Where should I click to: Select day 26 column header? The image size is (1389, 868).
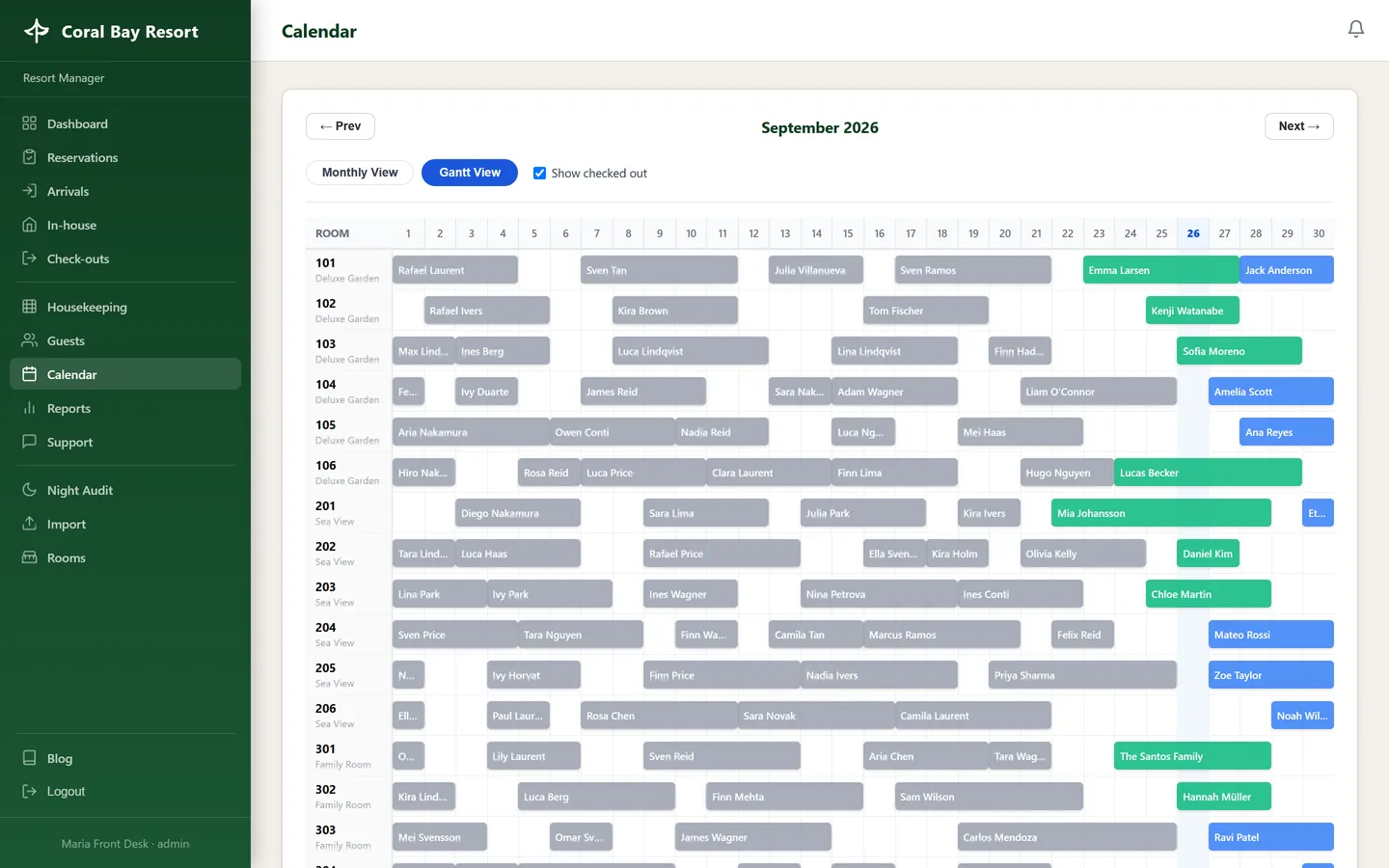click(1193, 233)
